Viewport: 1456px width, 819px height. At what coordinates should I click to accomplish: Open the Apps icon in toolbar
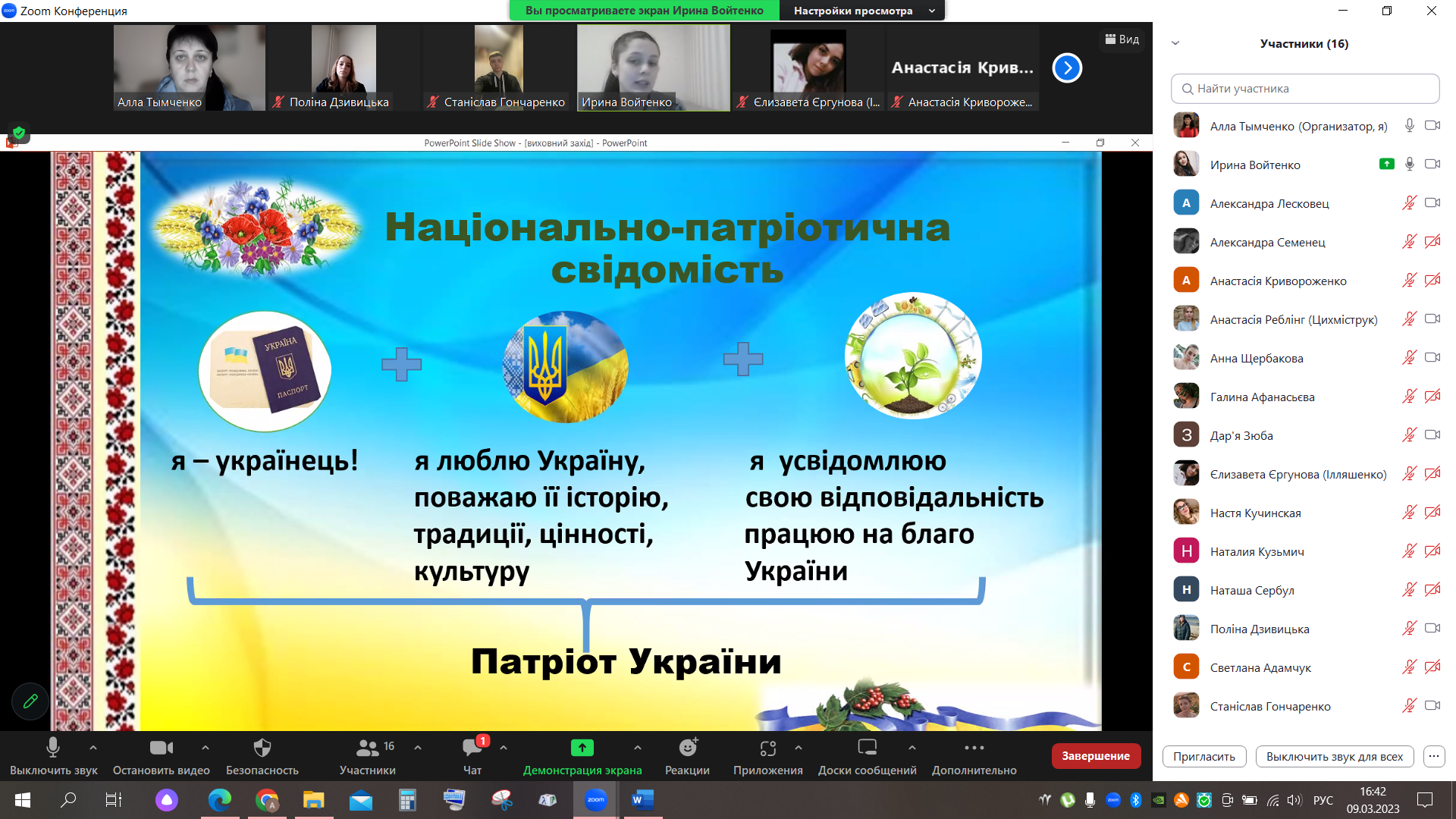(x=767, y=748)
